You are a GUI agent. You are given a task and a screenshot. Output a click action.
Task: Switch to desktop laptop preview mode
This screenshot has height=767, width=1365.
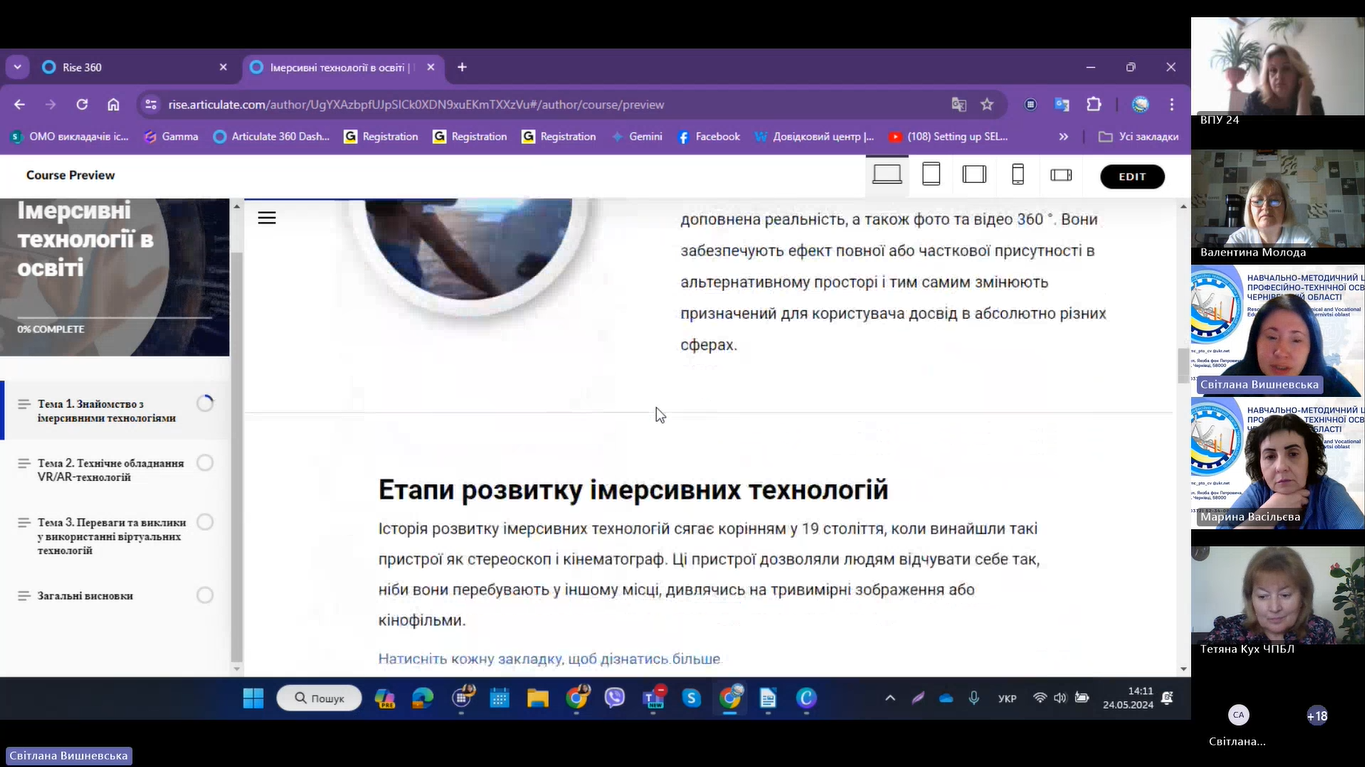coord(887,175)
